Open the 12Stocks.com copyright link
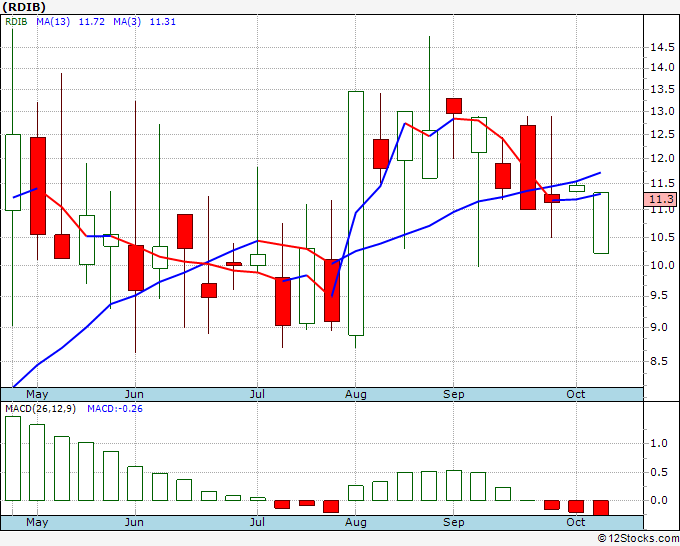The height and width of the screenshot is (546, 680). click(638, 539)
